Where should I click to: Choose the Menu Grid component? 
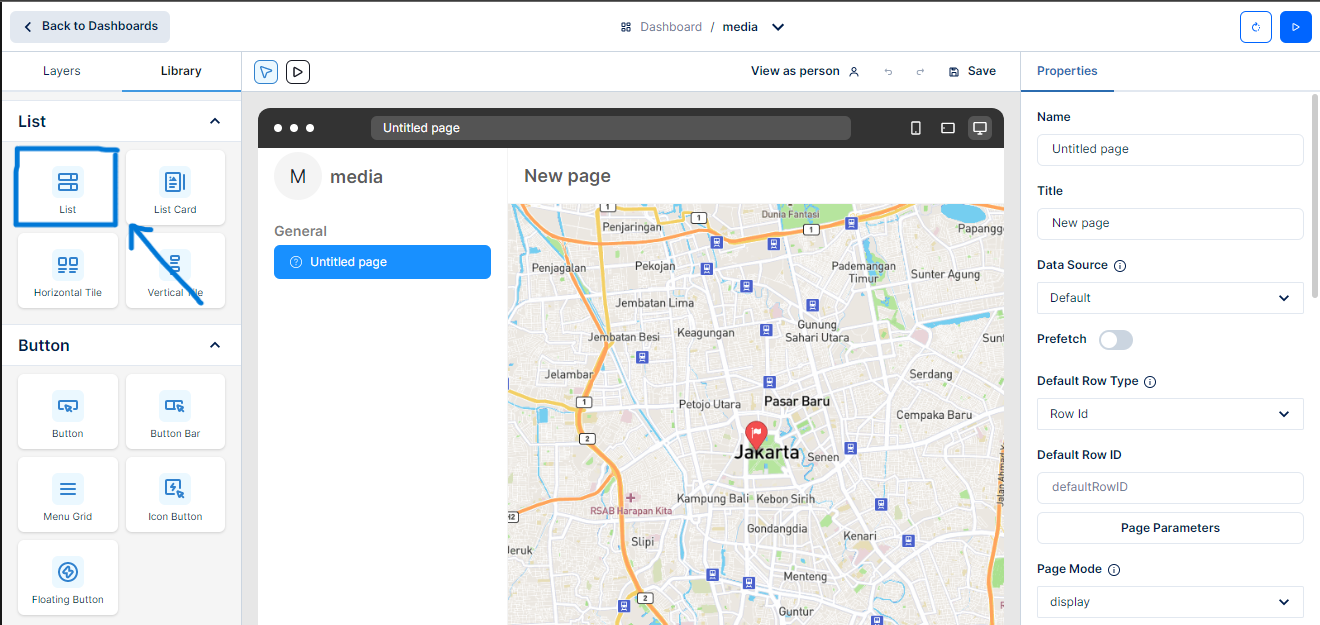68,495
